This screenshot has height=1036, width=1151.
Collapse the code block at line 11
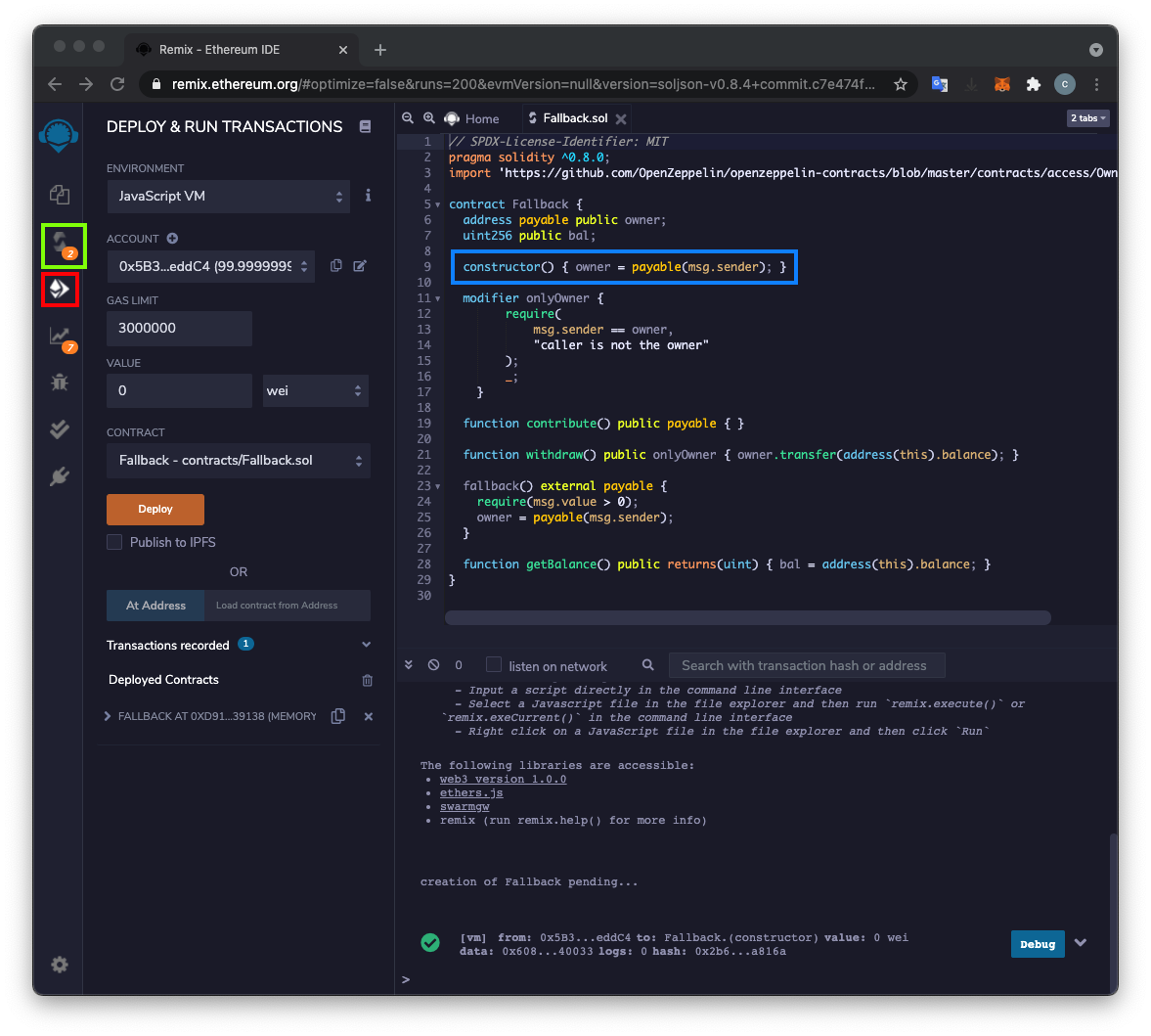pos(437,298)
